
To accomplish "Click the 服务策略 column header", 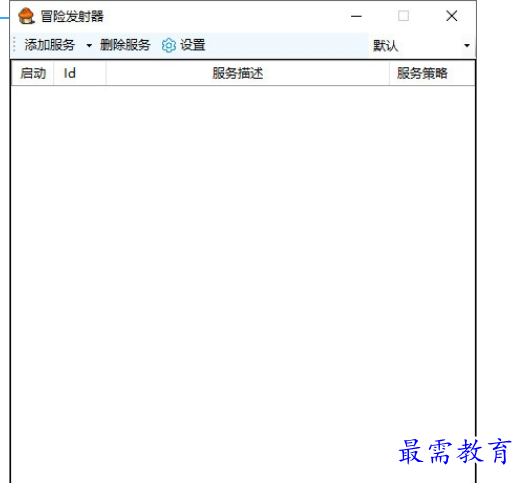I will (x=432, y=73).
